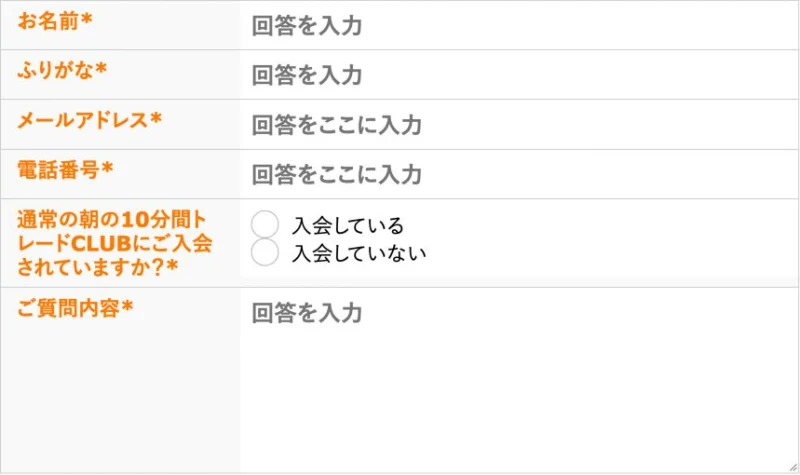The height and width of the screenshot is (475, 800).
Task: Click the required asterisk beside メールアドレス
Action: tap(156, 119)
